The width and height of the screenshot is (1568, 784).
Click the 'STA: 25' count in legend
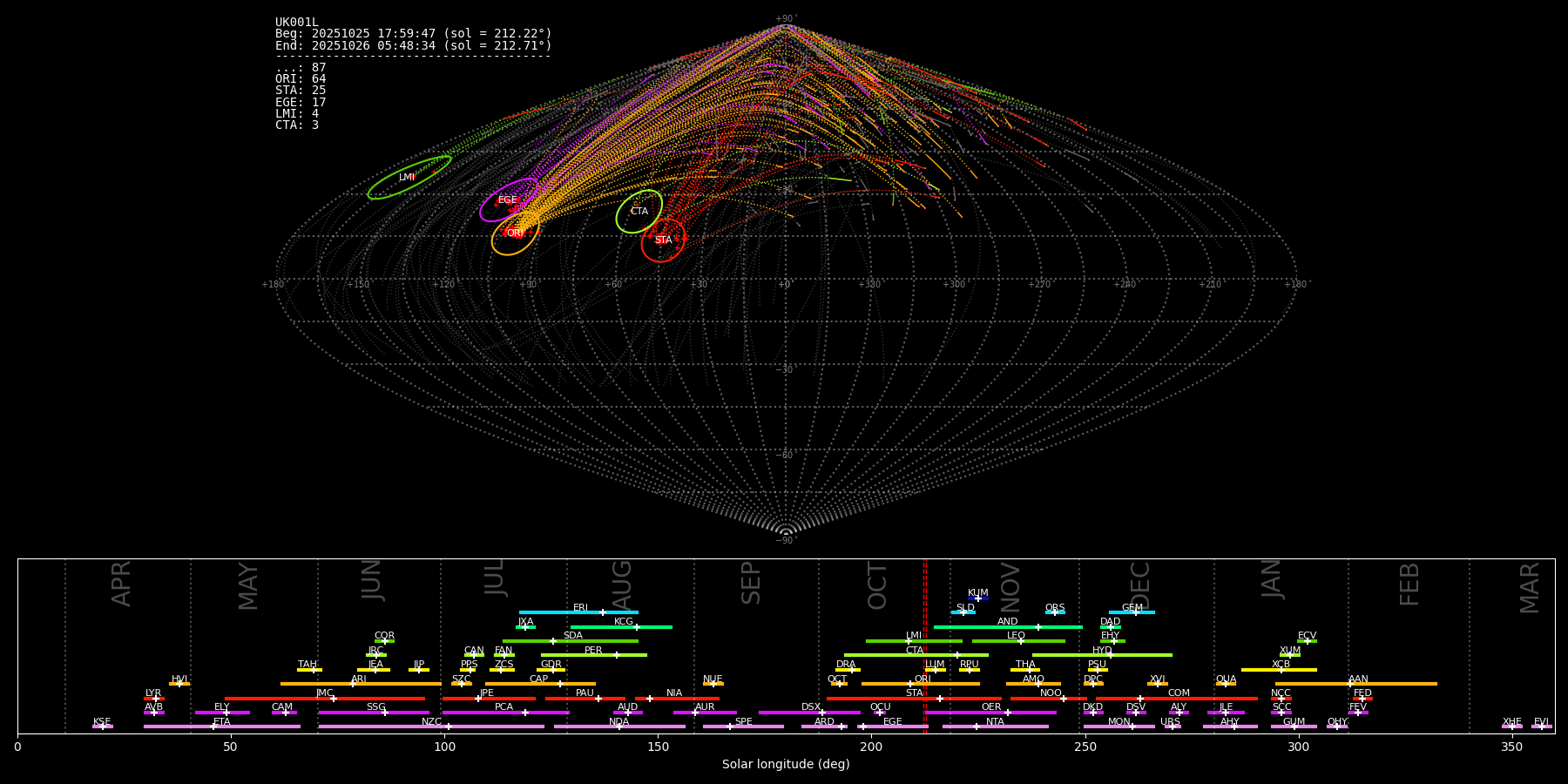tap(301, 91)
